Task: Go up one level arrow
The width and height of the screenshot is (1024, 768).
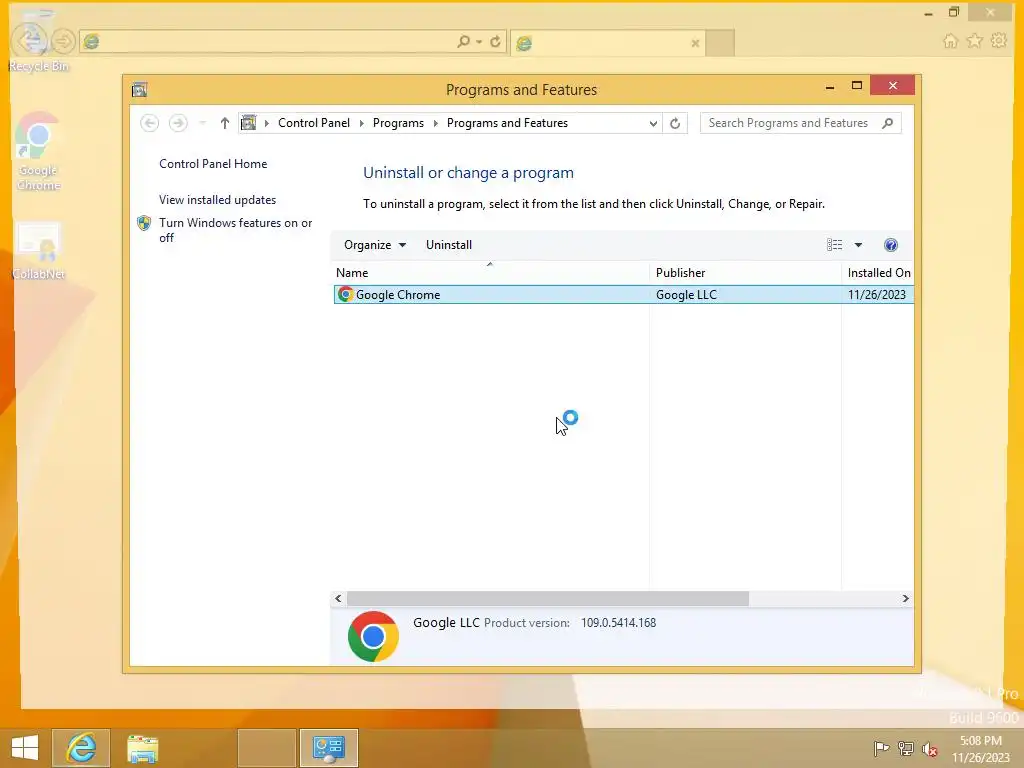Action: pos(225,123)
